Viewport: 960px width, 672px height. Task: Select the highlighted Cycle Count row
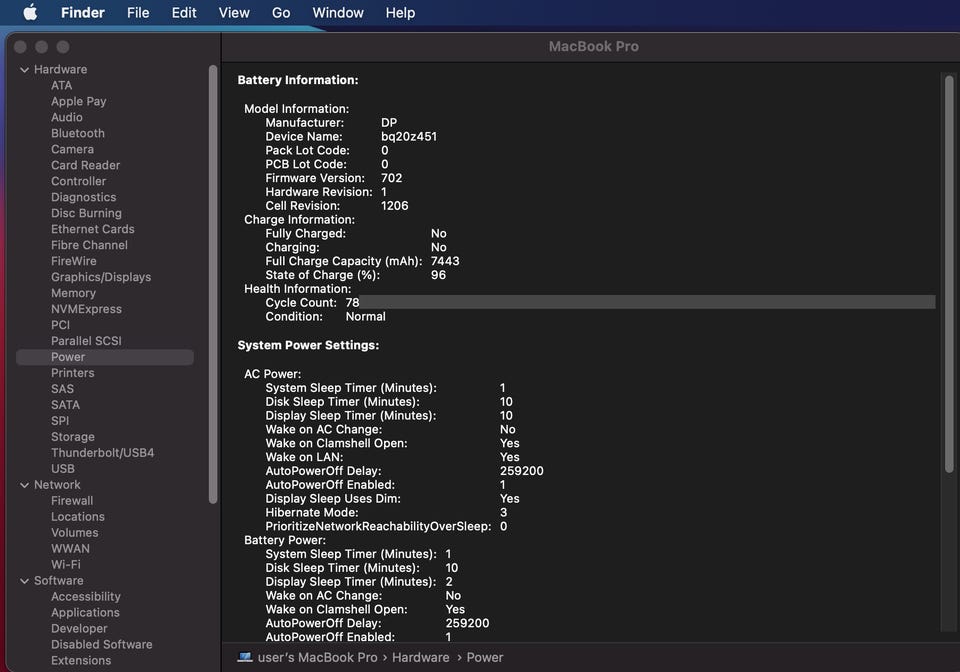click(x=600, y=302)
